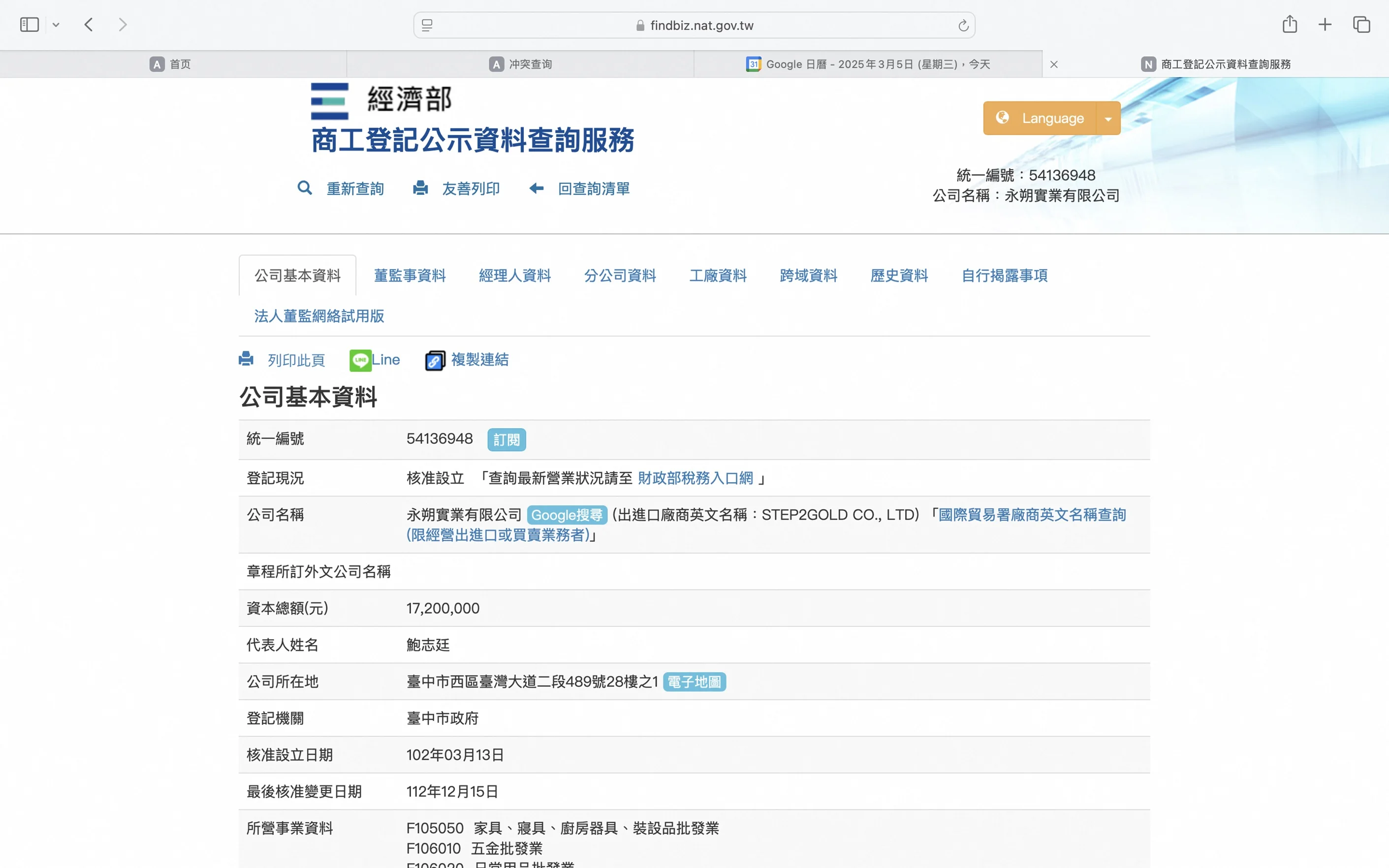Click the printer icon beside 列印此頁
The width and height of the screenshot is (1389, 868).
[246, 359]
